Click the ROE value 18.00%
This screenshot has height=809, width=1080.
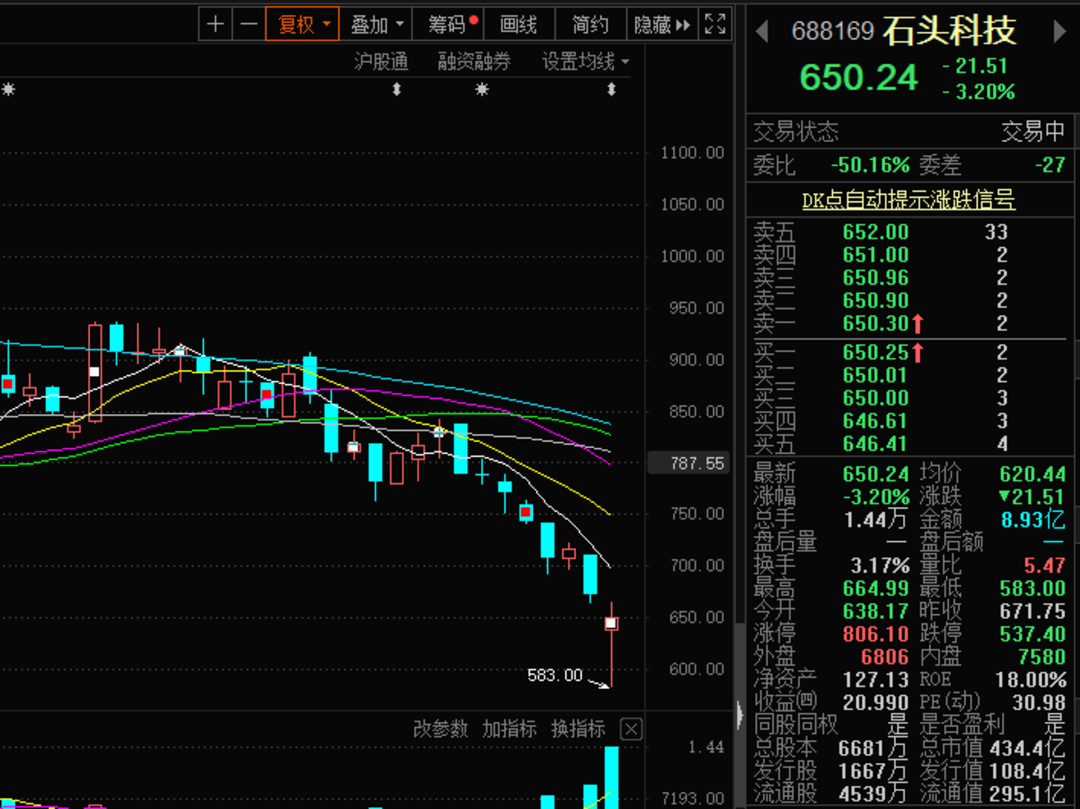[1030, 680]
